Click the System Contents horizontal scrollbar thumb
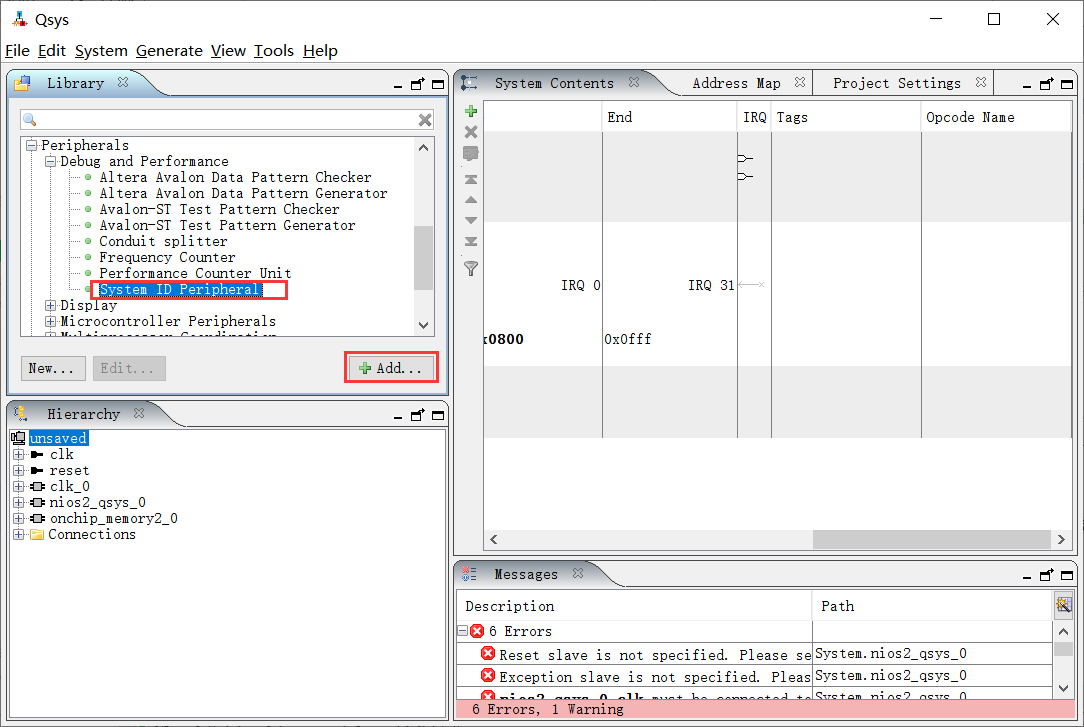 pos(931,539)
